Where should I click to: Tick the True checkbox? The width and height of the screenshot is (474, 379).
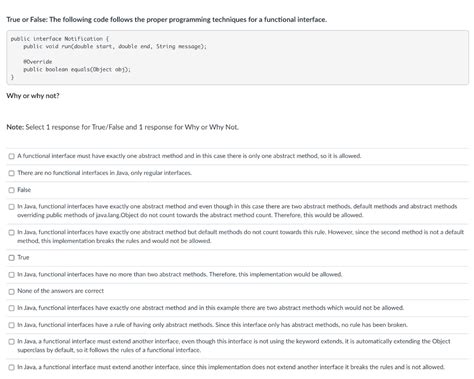pos(11,258)
